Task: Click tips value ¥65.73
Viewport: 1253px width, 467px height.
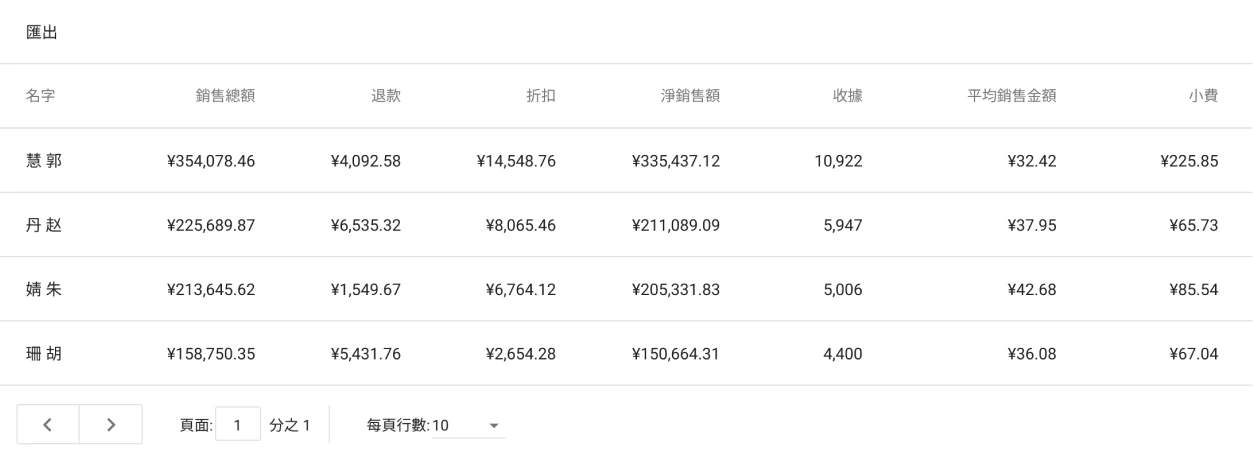Action: (1193, 225)
